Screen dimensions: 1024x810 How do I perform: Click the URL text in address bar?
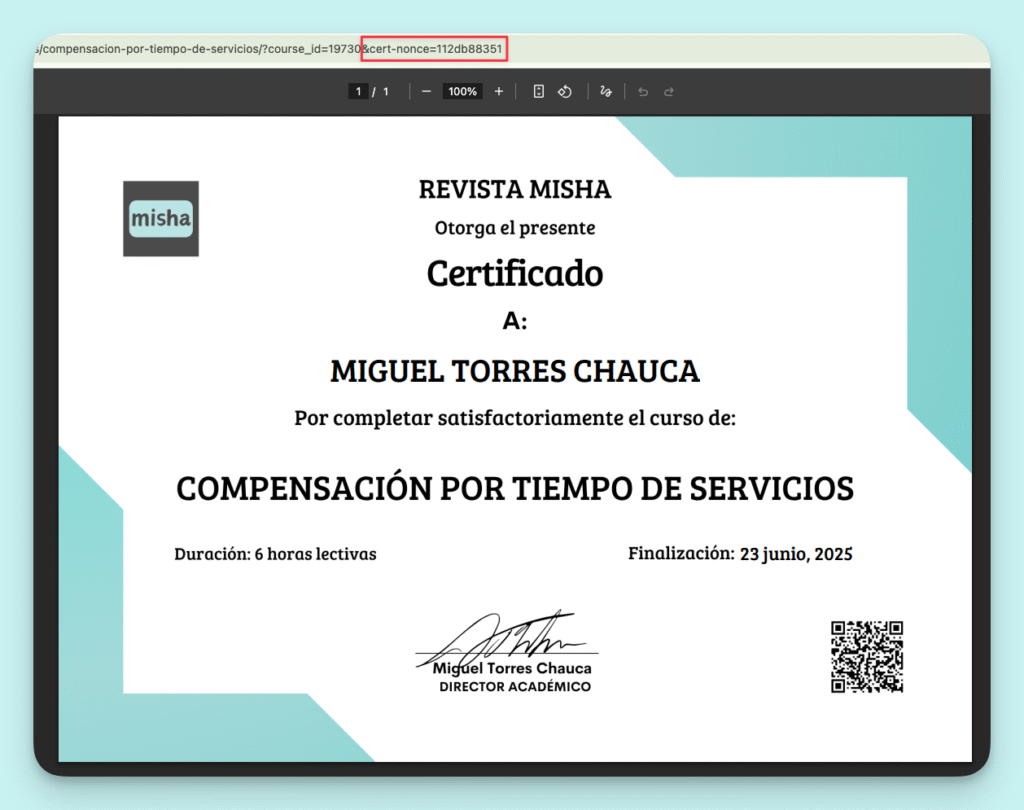point(269,49)
